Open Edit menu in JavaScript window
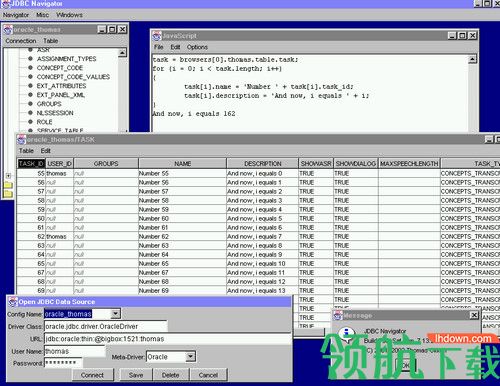This screenshot has height=386, width=500. pyautogui.click(x=175, y=47)
